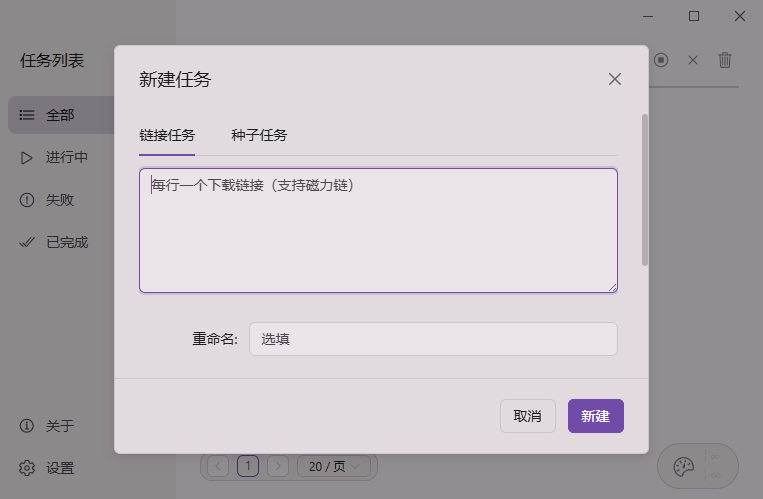Click the stop-all tasks circle icon
The image size is (763, 499).
pos(661,60)
